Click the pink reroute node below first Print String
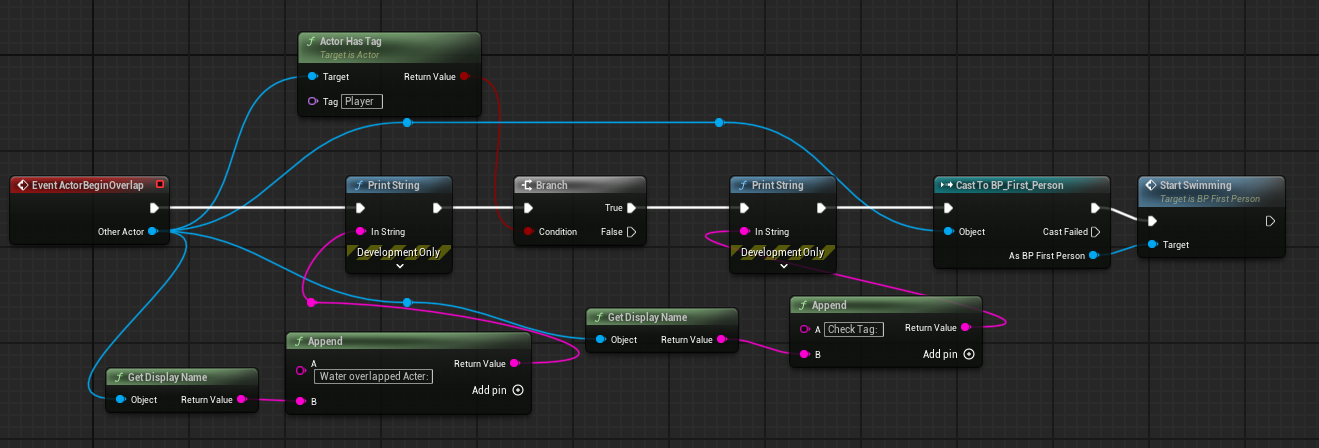The height and width of the screenshot is (448, 1319). (x=311, y=302)
